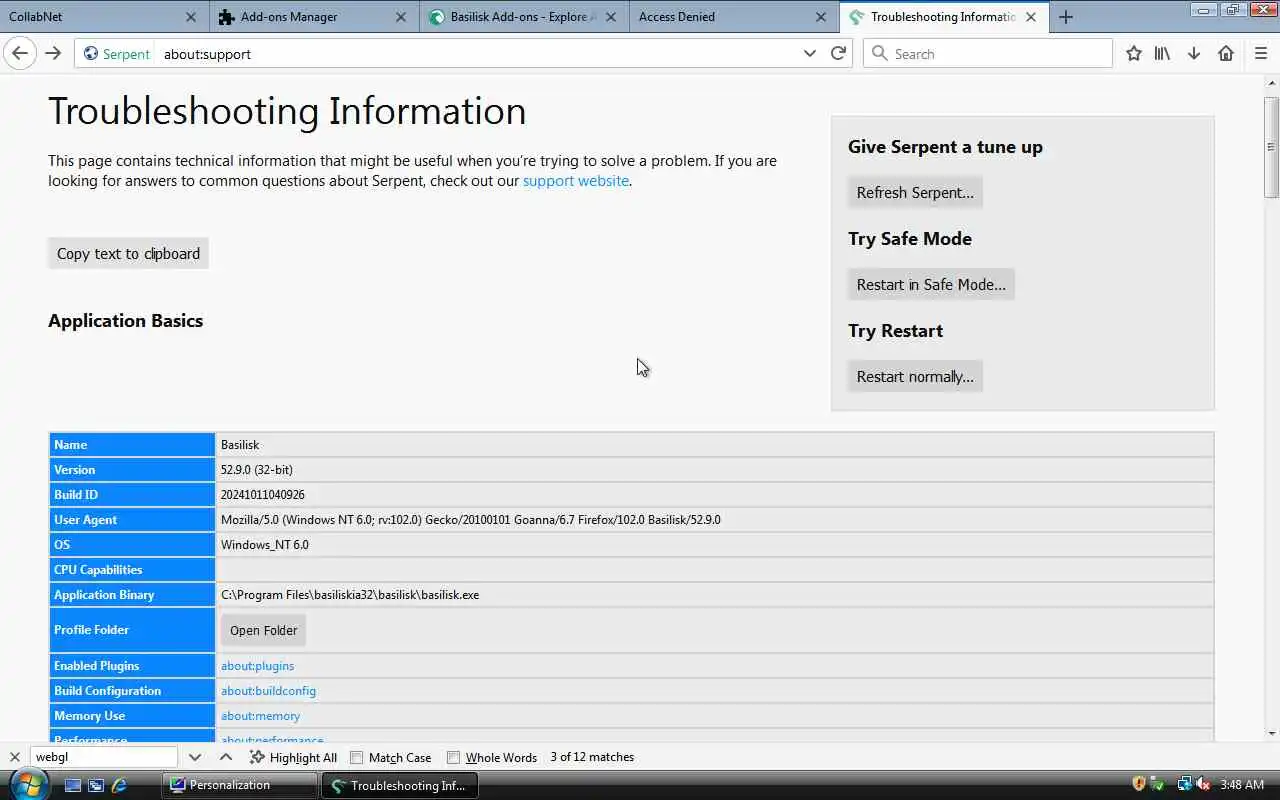
Task: Enable the Whole Words checkbox
Action: 453,757
